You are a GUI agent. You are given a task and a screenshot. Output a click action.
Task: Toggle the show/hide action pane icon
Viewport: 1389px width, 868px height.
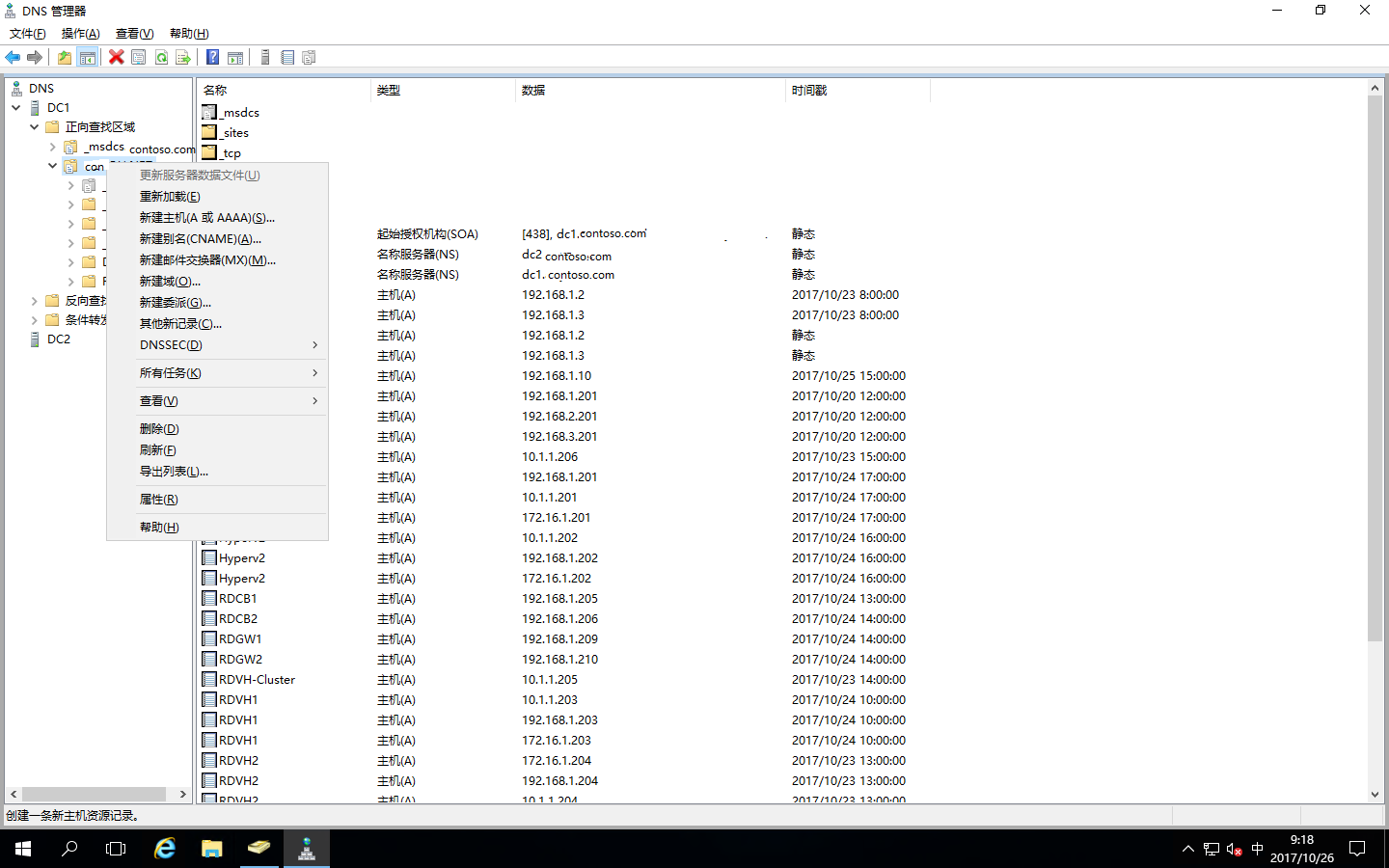[235, 58]
